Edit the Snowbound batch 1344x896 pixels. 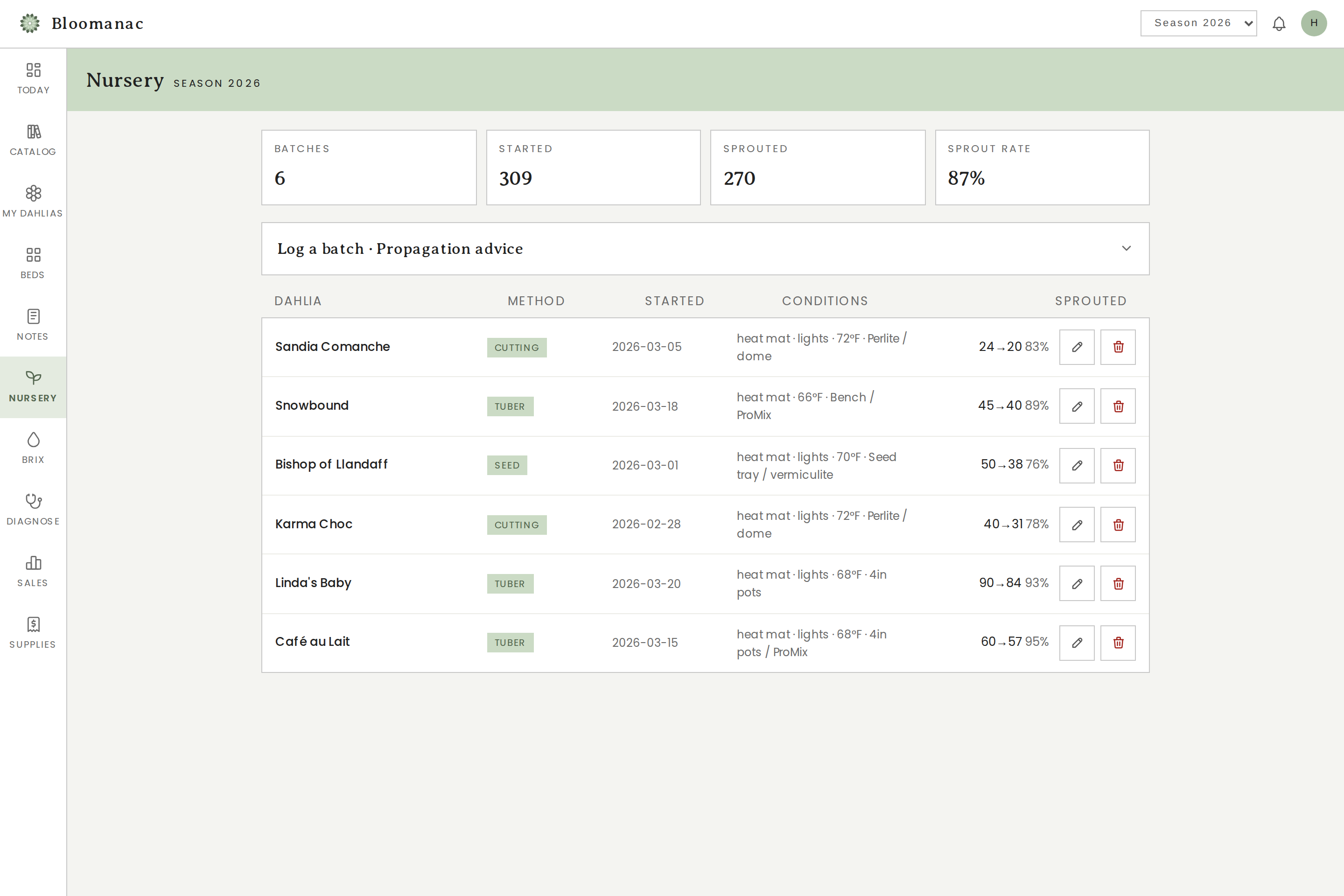tap(1077, 406)
